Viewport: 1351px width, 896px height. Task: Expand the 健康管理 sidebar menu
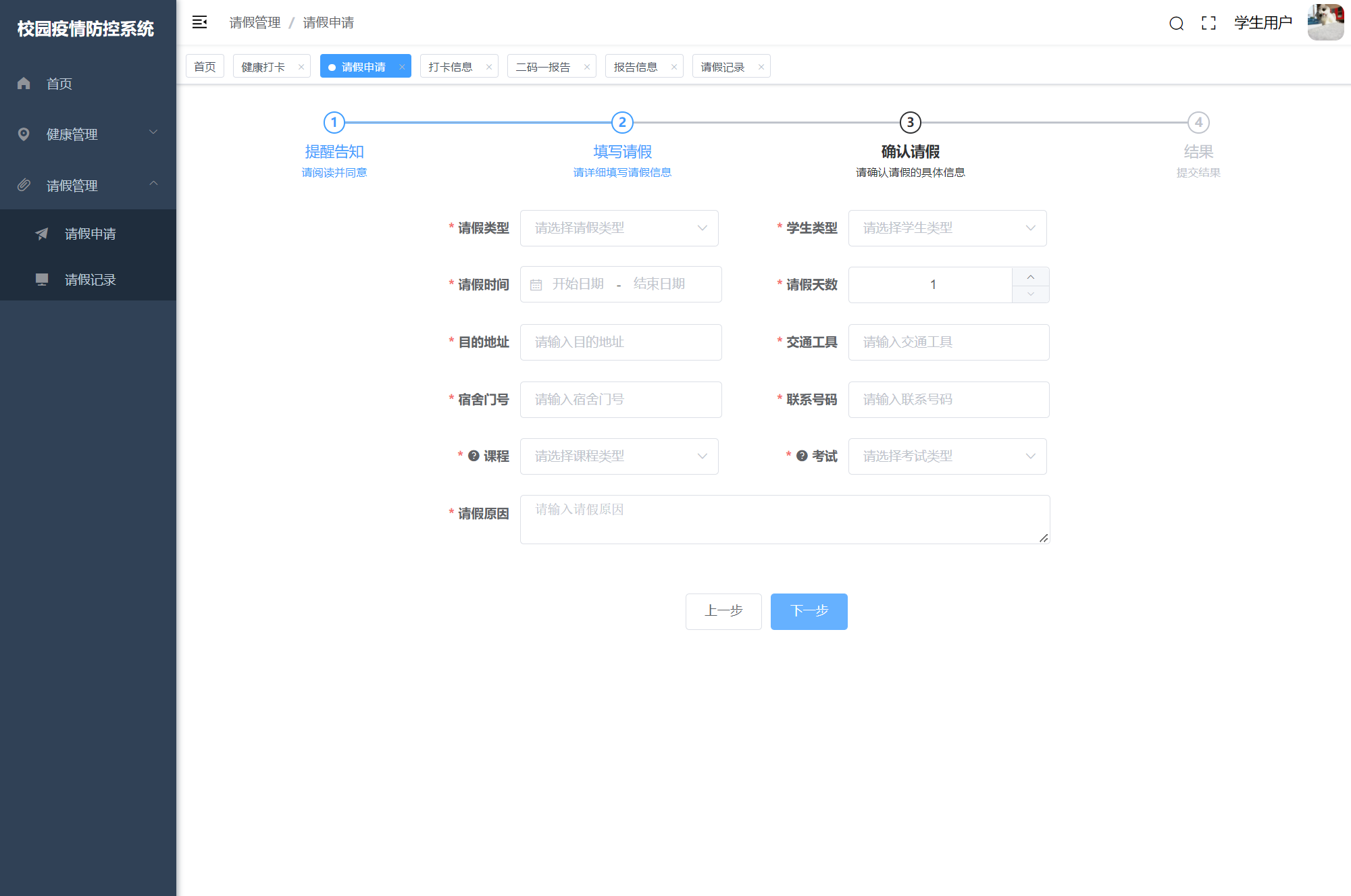click(x=88, y=134)
